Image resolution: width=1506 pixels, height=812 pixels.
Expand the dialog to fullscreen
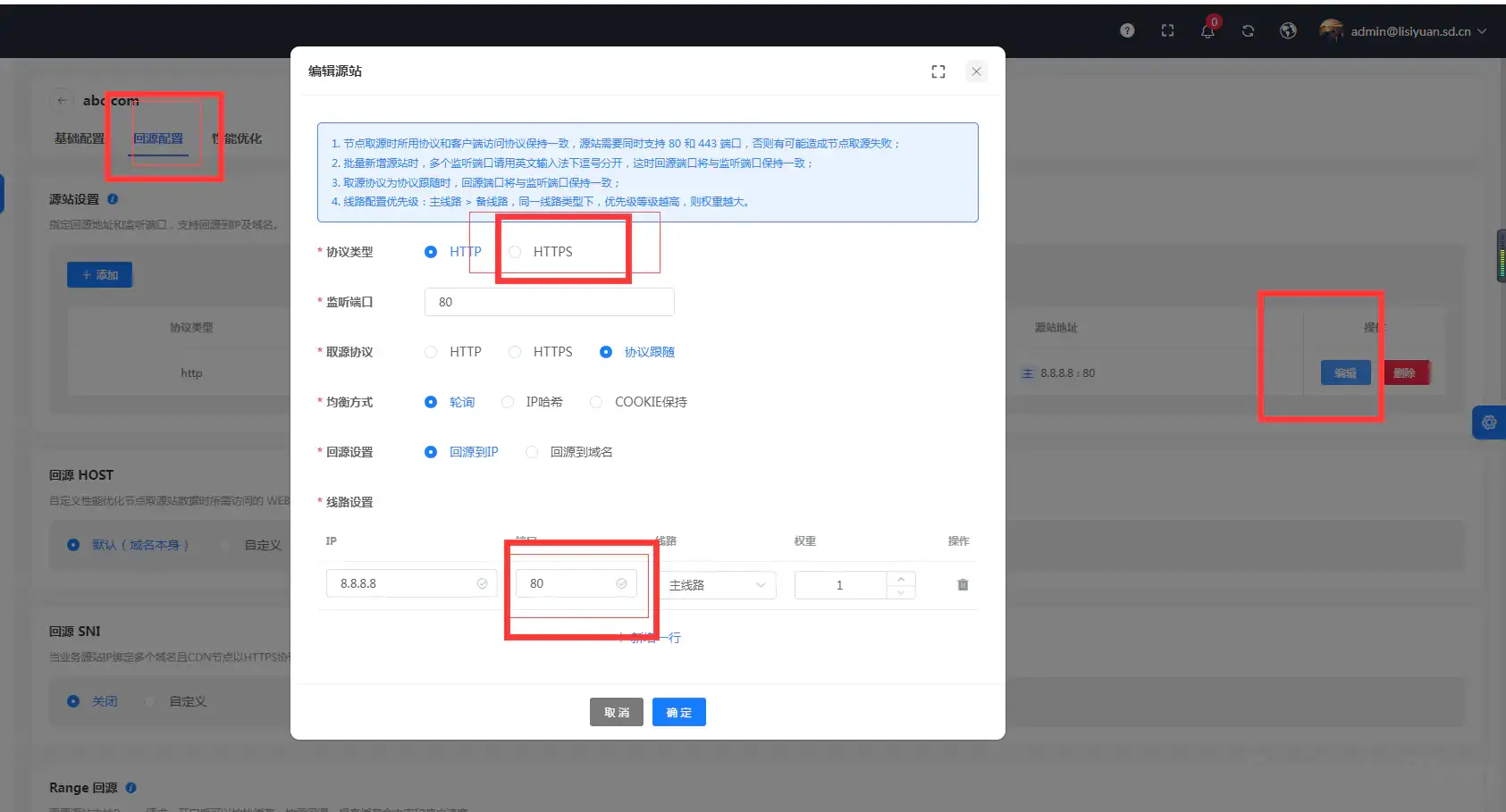[938, 71]
